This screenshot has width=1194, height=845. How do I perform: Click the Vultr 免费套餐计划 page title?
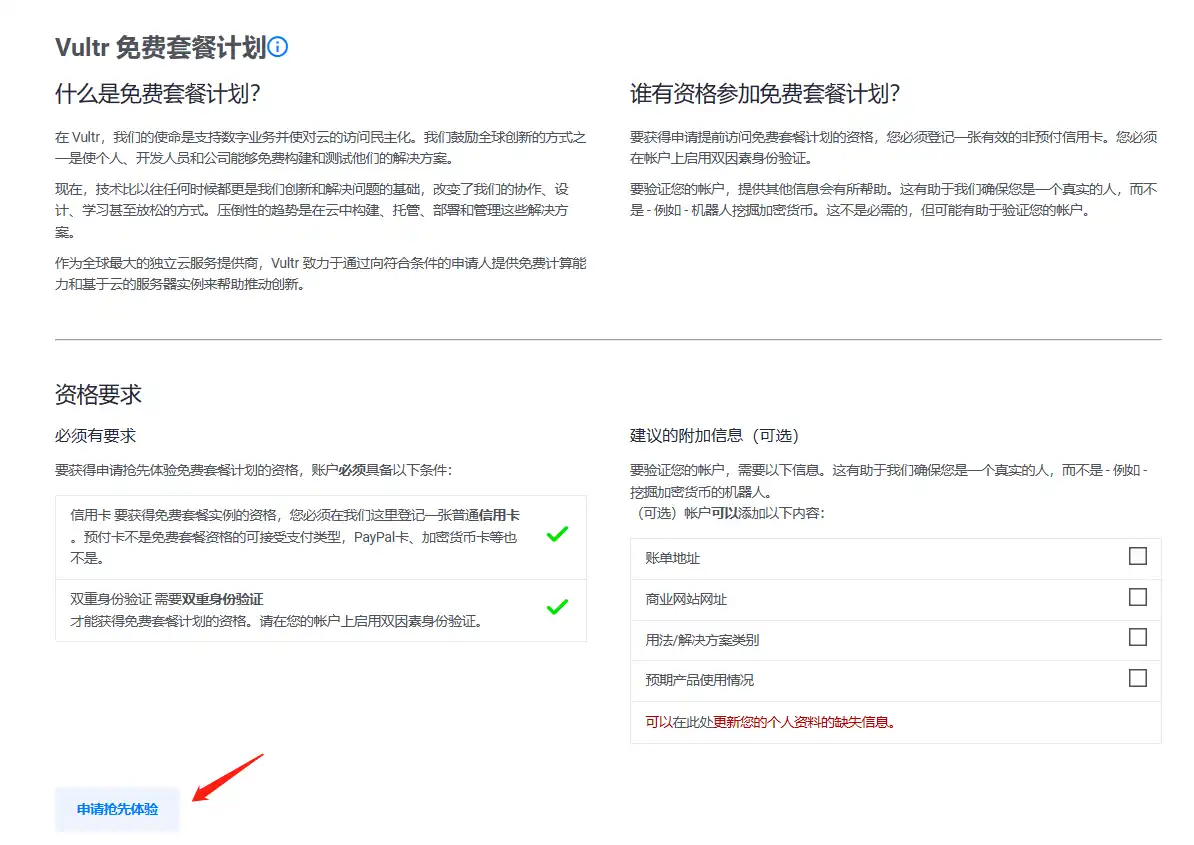click(161, 47)
